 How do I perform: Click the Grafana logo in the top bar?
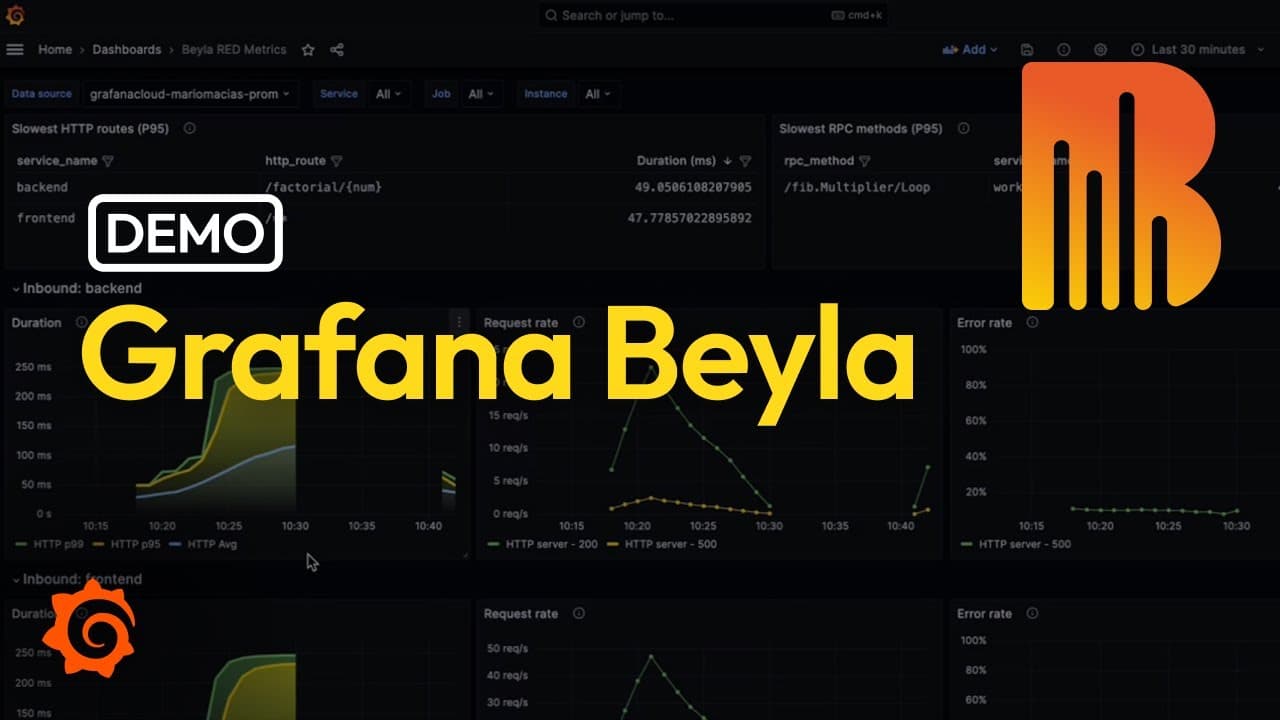[x=15, y=15]
